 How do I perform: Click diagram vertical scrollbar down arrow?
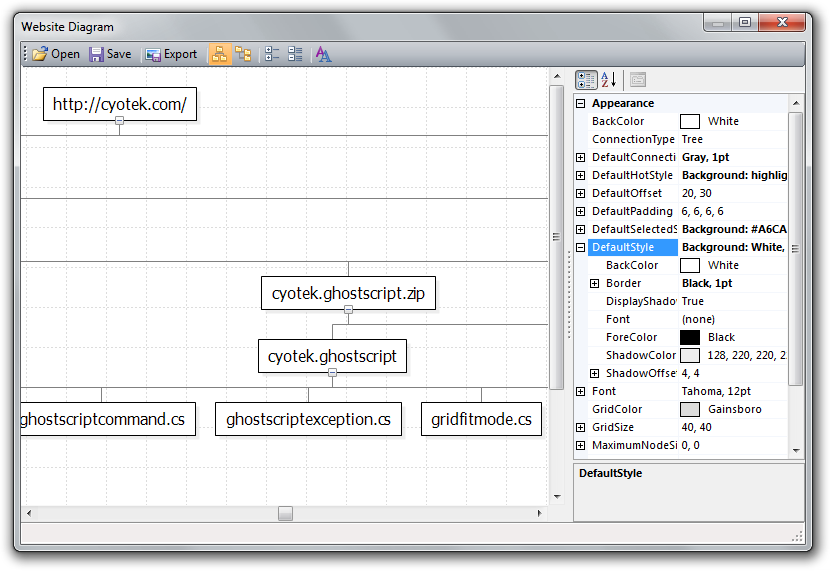coord(557,496)
